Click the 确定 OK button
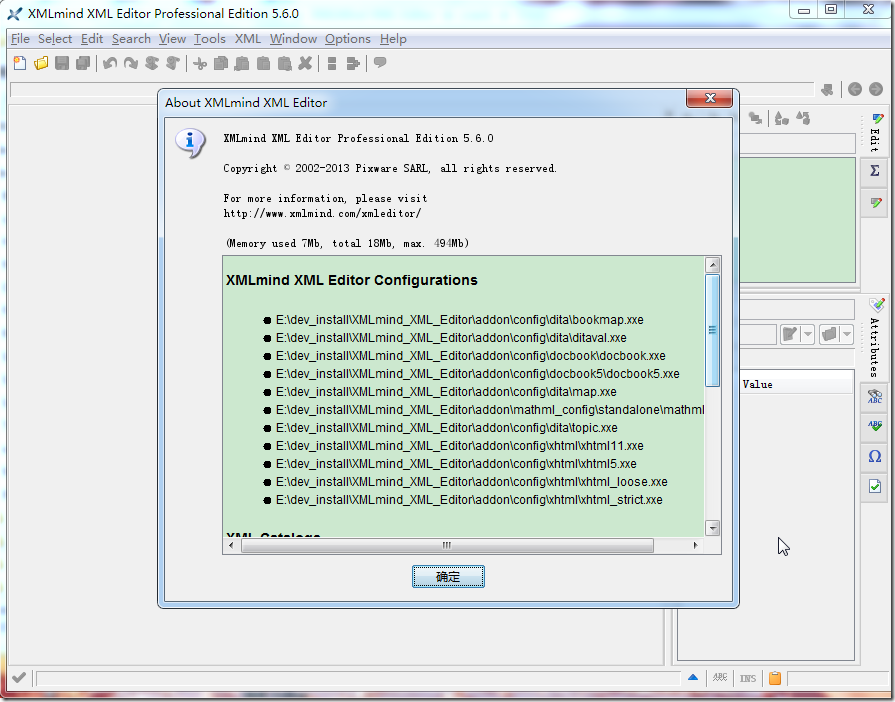895x702 pixels. coord(448,576)
